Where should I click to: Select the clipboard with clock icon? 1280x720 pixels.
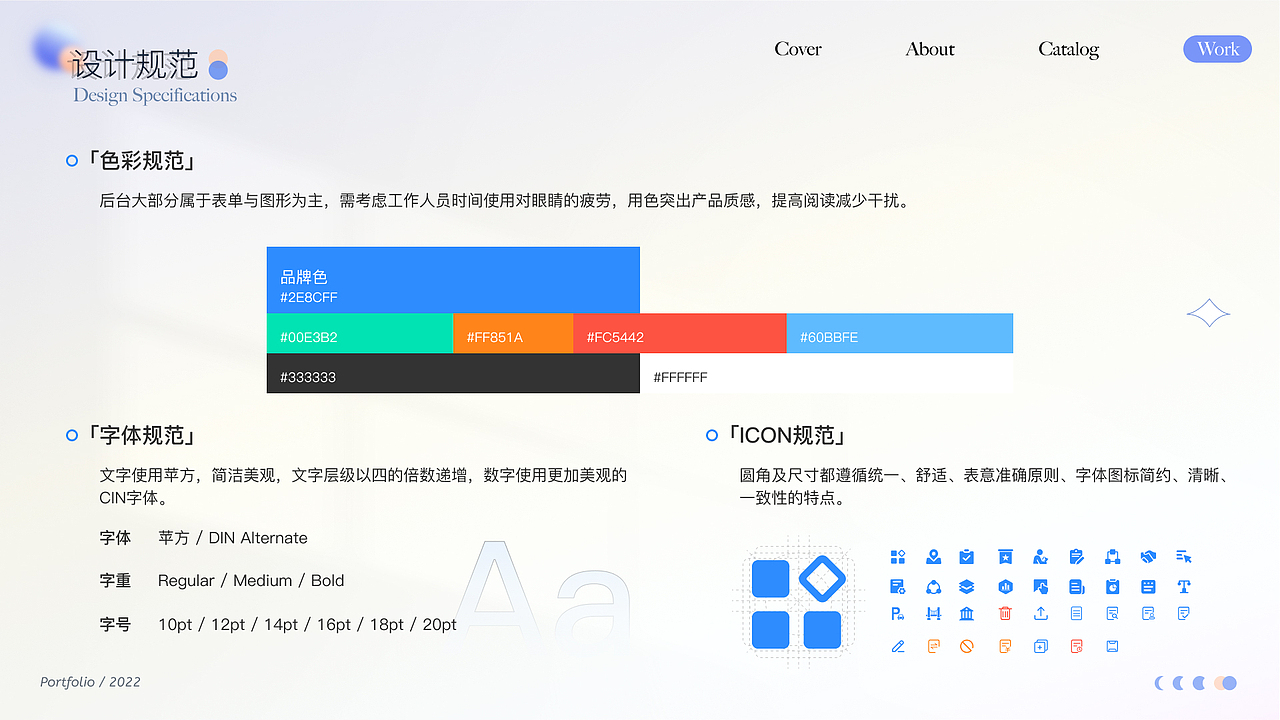tap(1112, 587)
